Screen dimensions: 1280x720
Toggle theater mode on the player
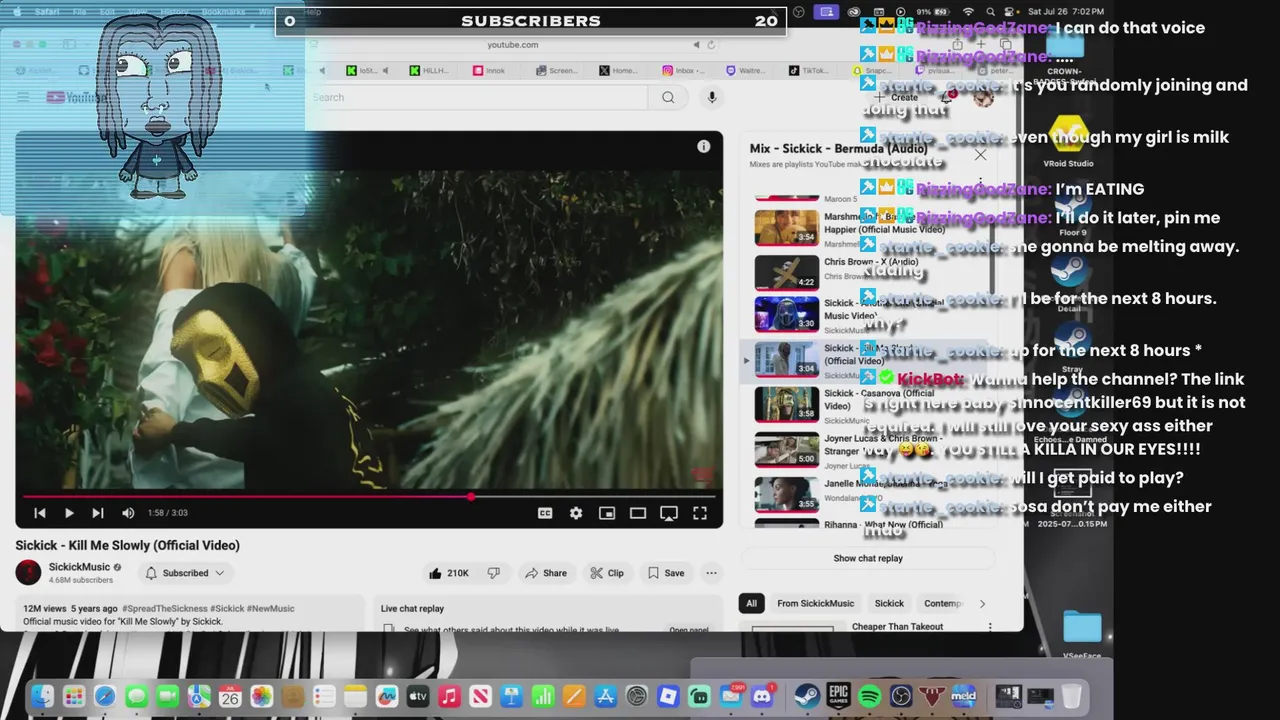tap(638, 513)
